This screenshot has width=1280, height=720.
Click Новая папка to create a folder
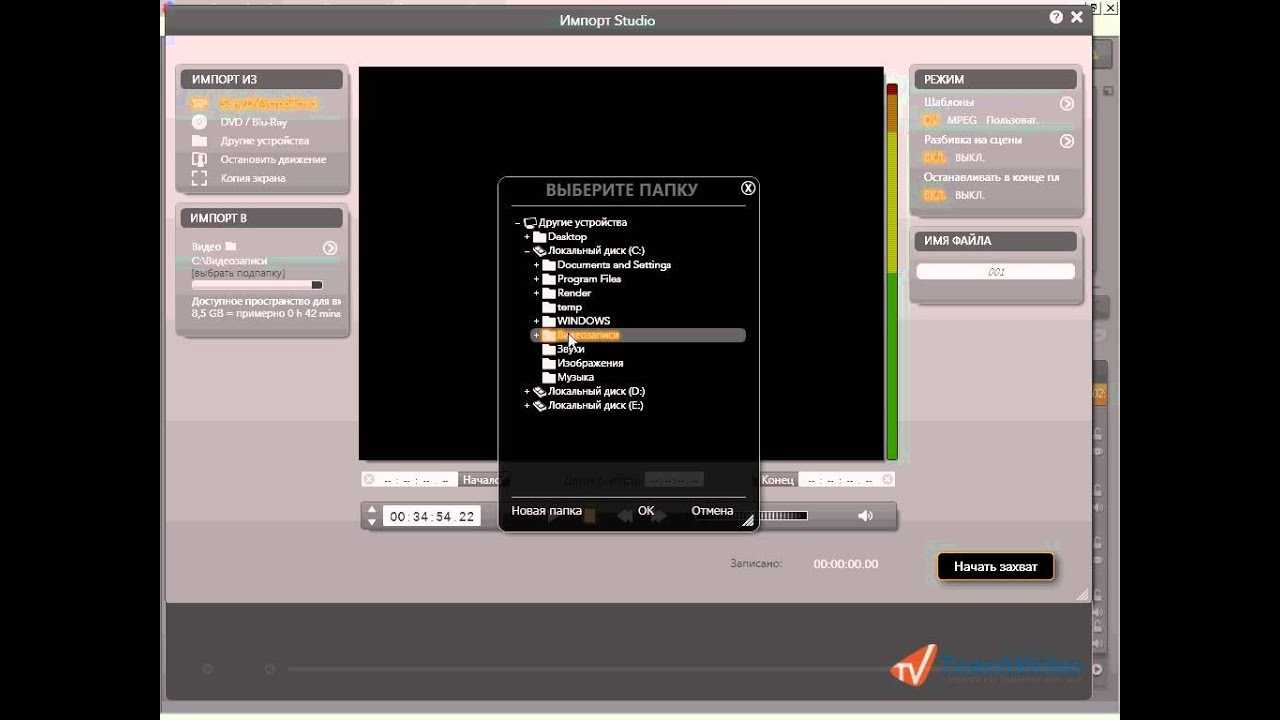click(x=546, y=511)
